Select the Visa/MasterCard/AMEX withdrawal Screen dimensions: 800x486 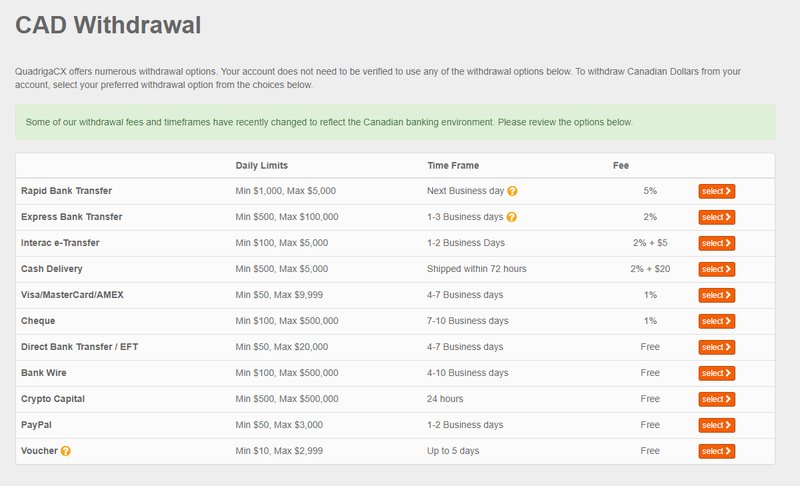tap(716, 295)
